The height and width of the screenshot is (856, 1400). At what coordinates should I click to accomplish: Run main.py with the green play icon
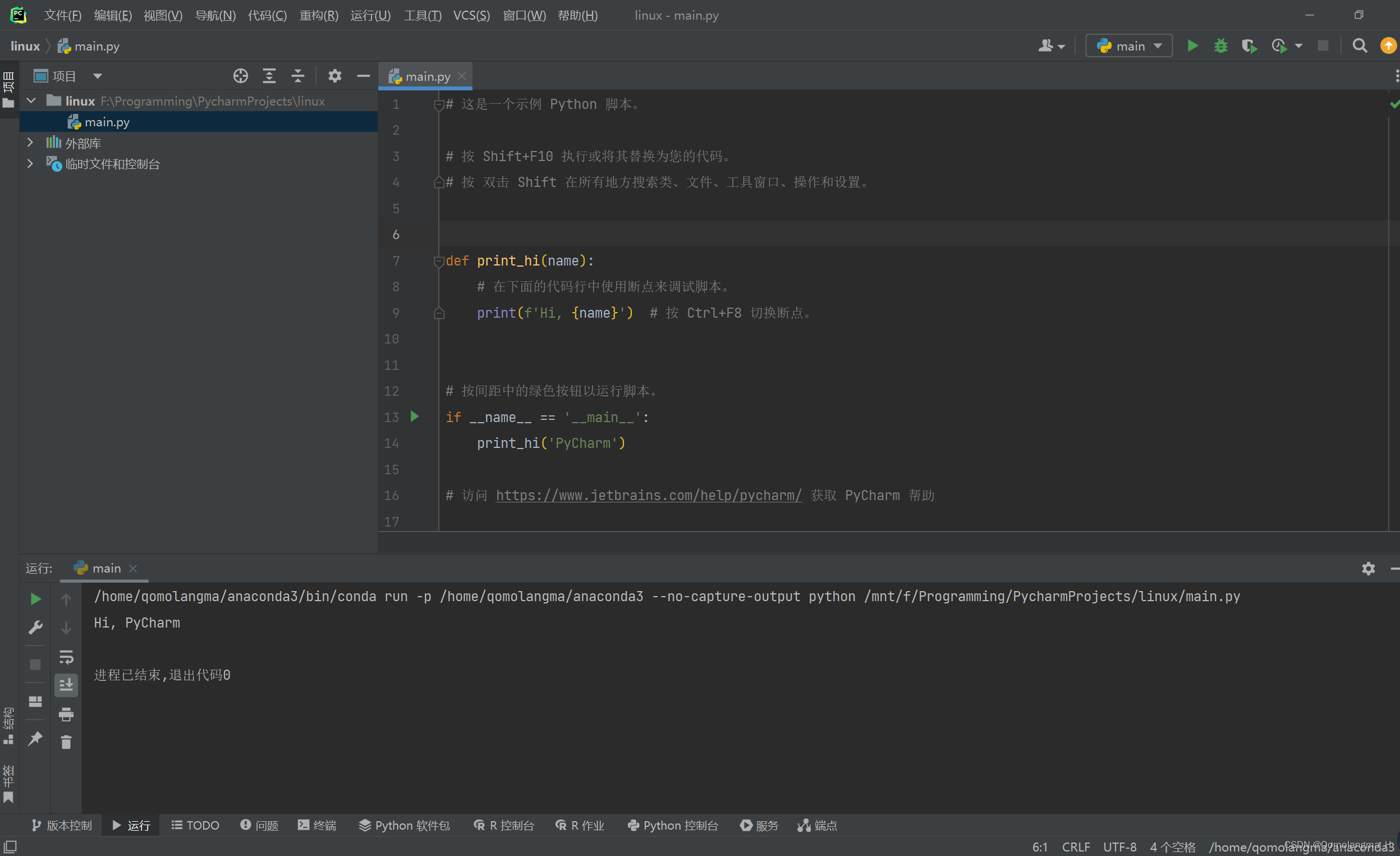pos(1193,45)
